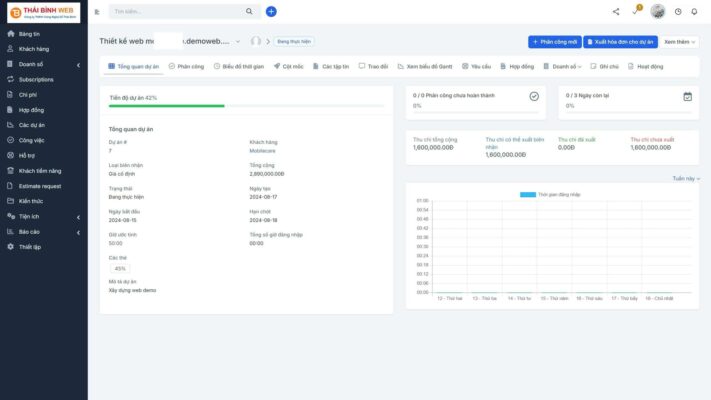
Task: Click the Đang thực hiện status badge
Action: pyautogui.click(x=294, y=41)
